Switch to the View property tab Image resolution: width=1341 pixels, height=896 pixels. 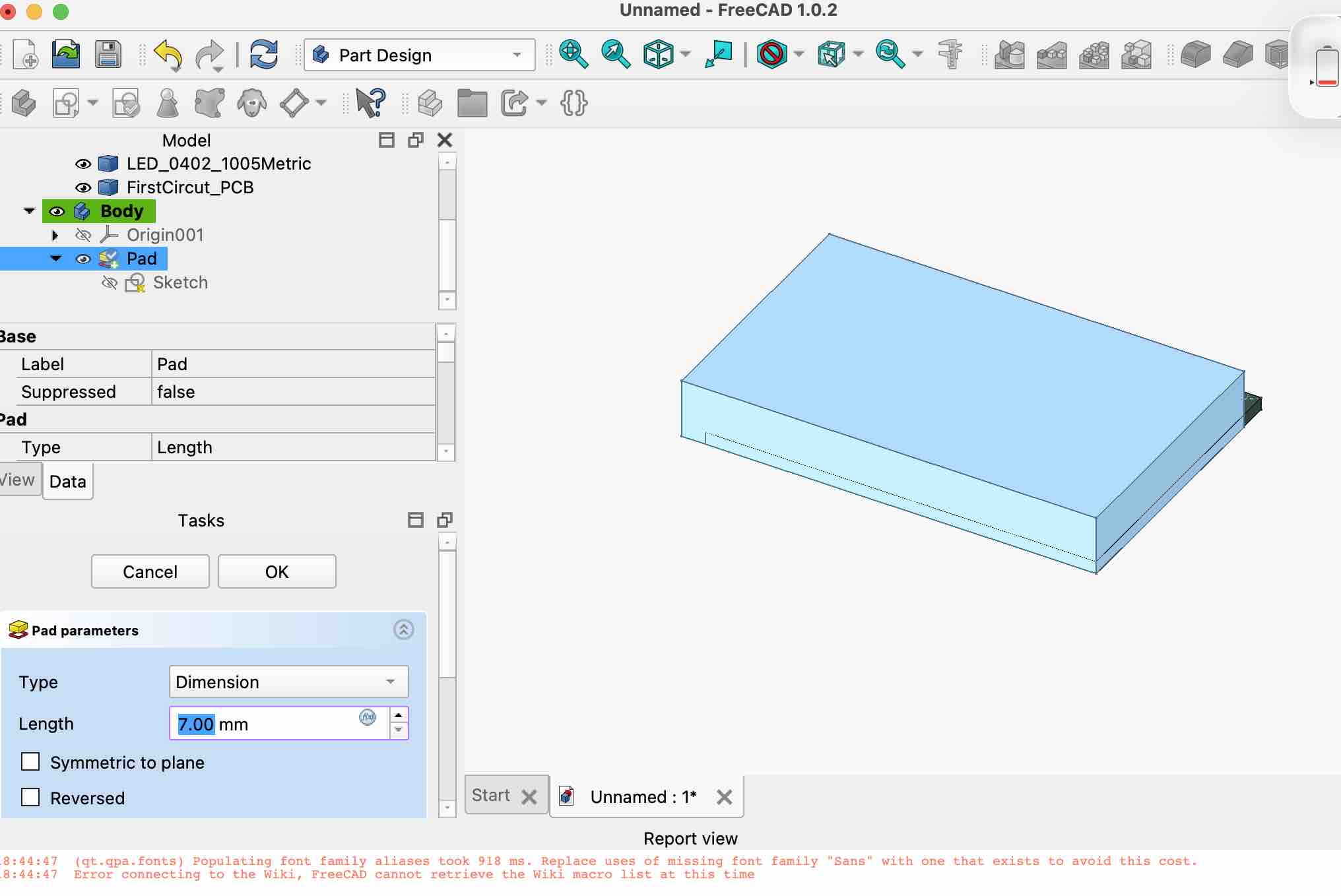click(x=18, y=480)
